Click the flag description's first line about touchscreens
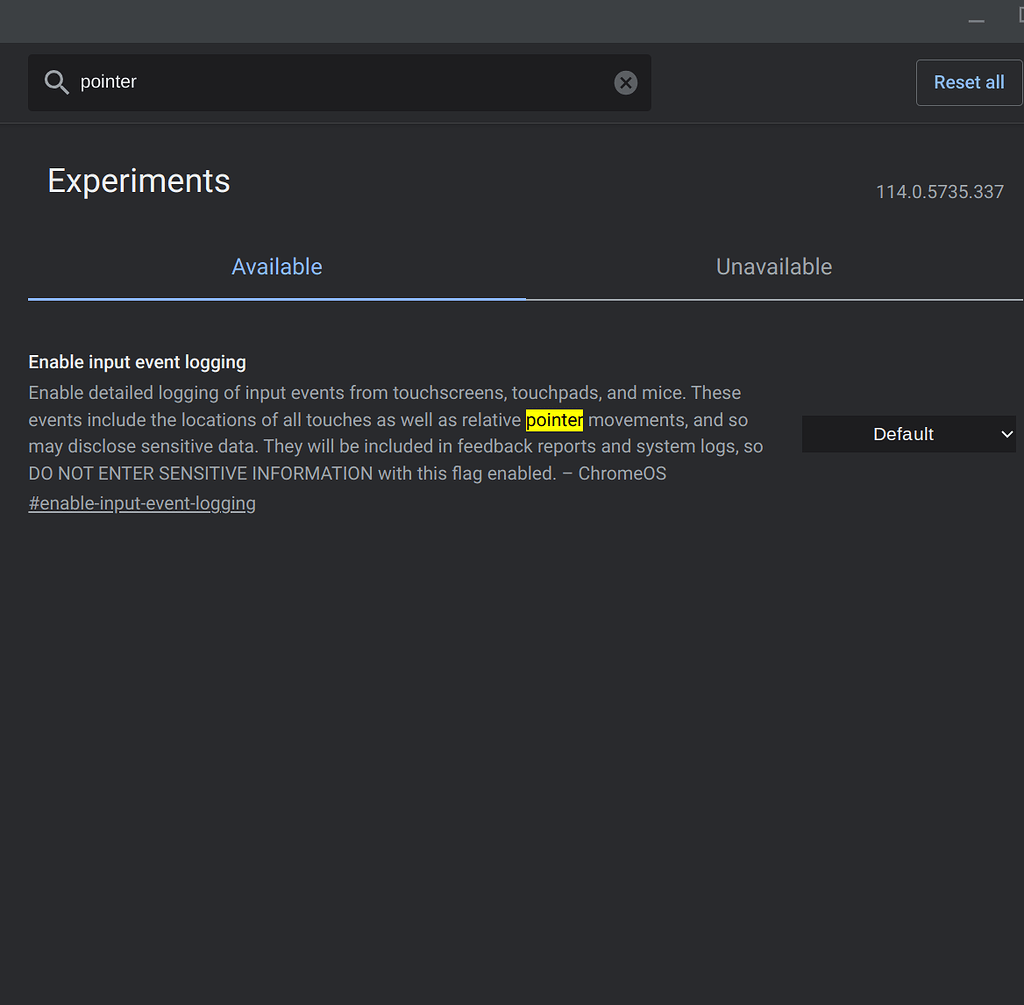This screenshot has height=1005, width=1024. click(384, 393)
